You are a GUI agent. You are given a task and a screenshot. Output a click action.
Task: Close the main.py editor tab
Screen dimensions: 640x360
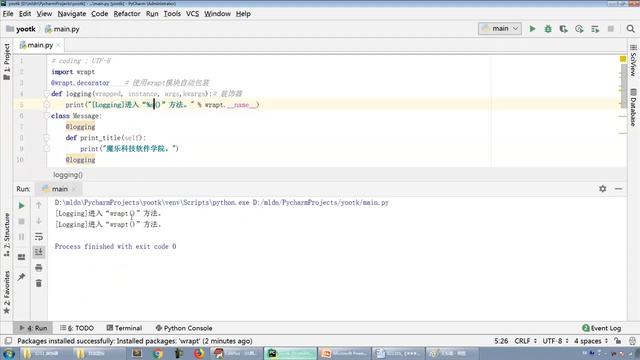tap(58, 45)
